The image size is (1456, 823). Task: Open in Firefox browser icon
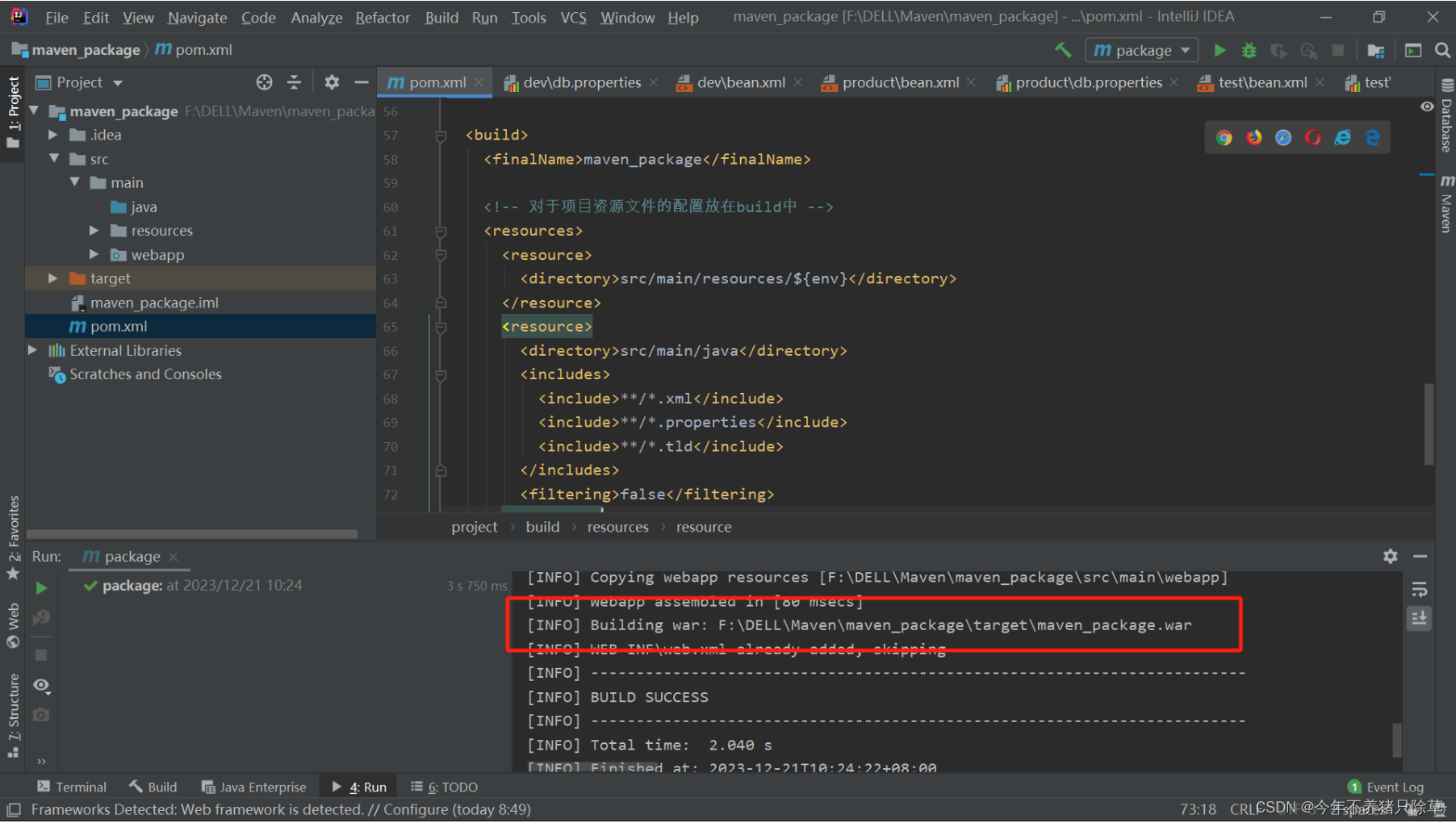pyautogui.click(x=1254, y=138)
